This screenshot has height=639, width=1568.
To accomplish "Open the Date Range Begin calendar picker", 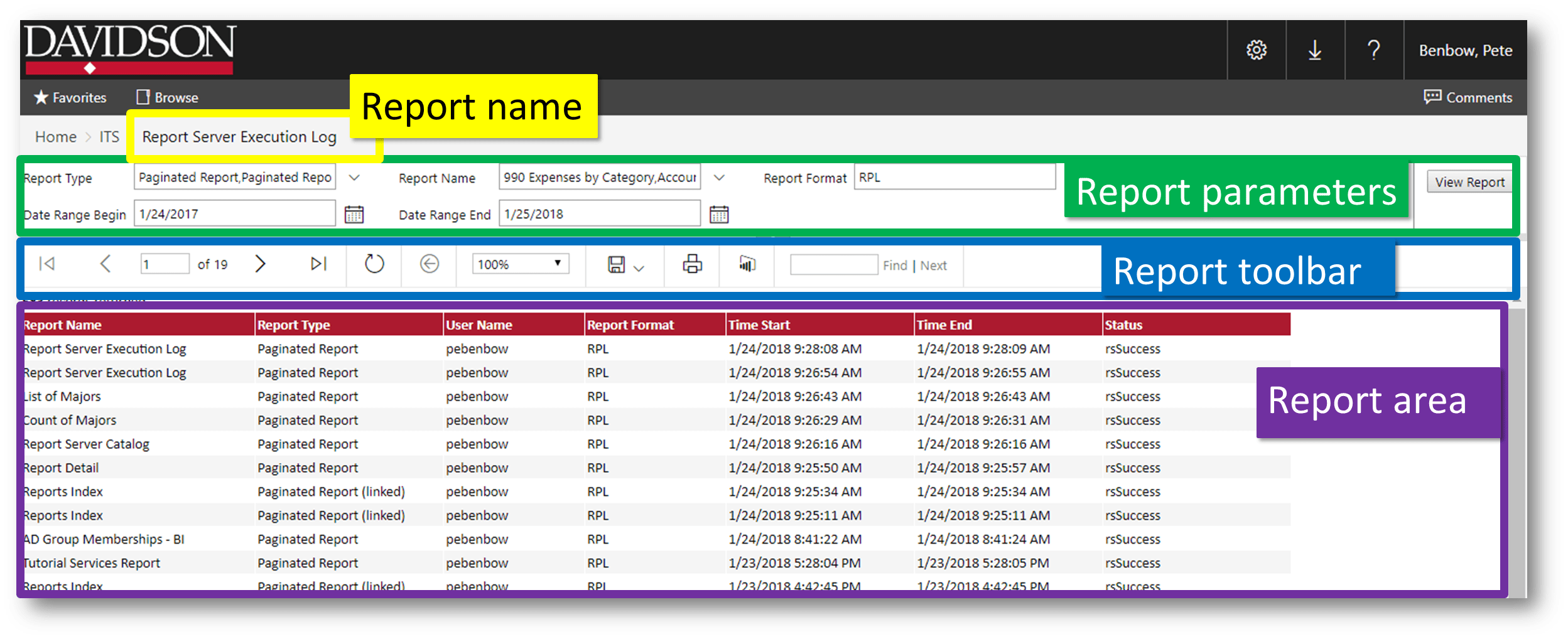I will (x=354, y=214).
